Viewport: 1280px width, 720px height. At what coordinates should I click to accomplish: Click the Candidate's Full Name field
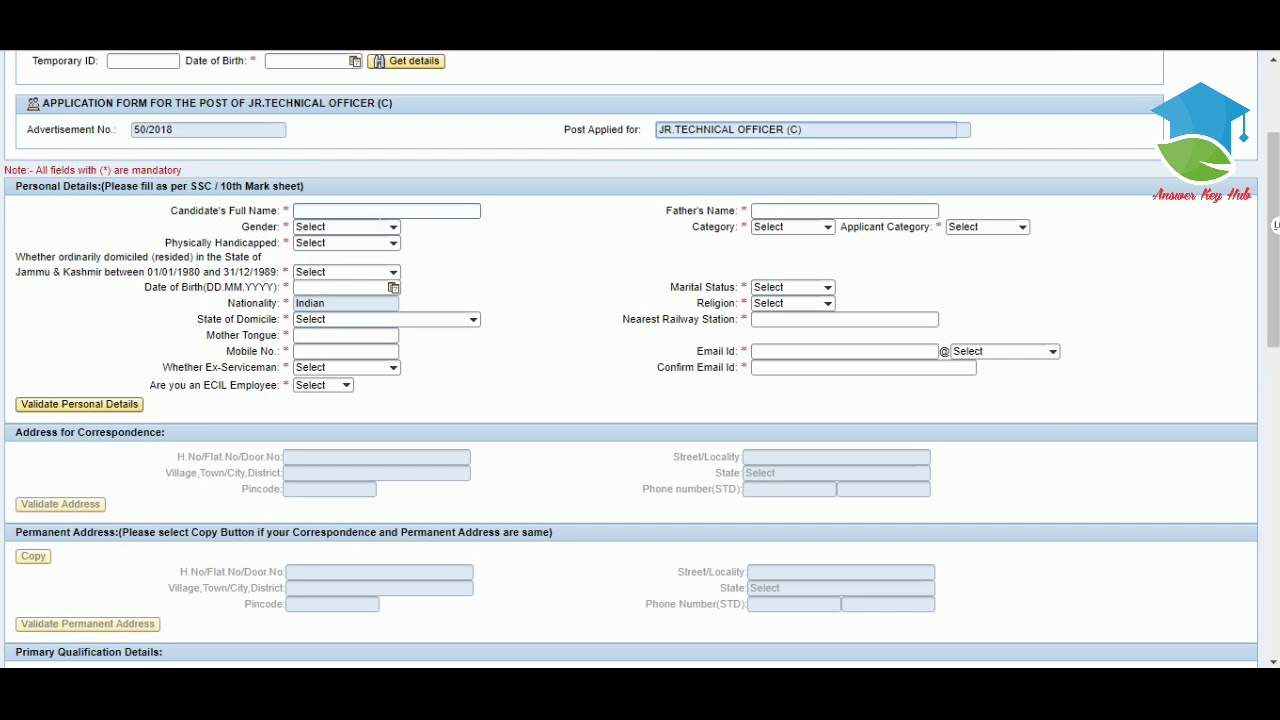point(386,211)
